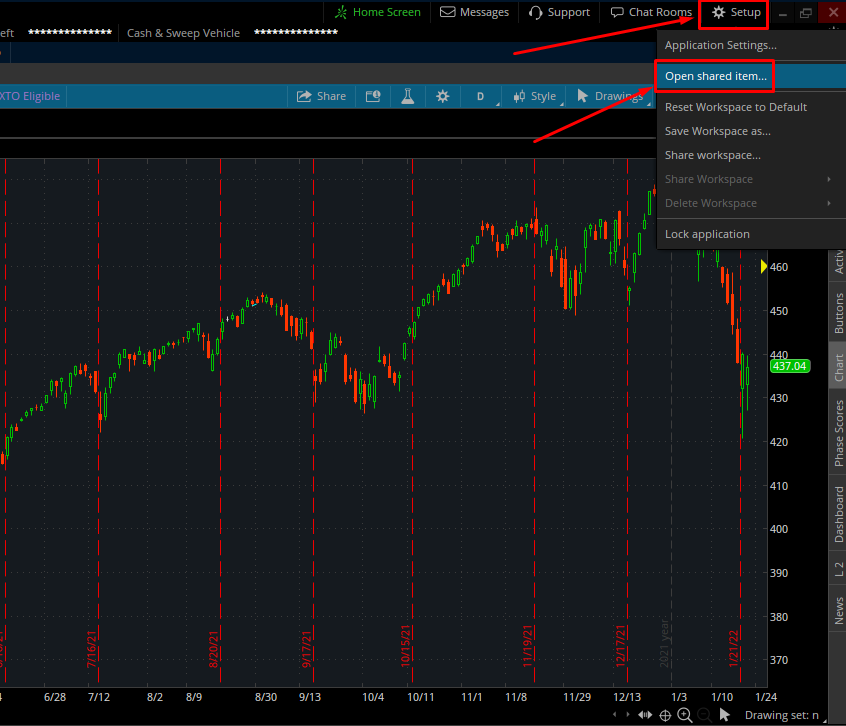Screen dimensions: 846x726
Task: Choose Save Workspace as option
Action: pos(717,131)
